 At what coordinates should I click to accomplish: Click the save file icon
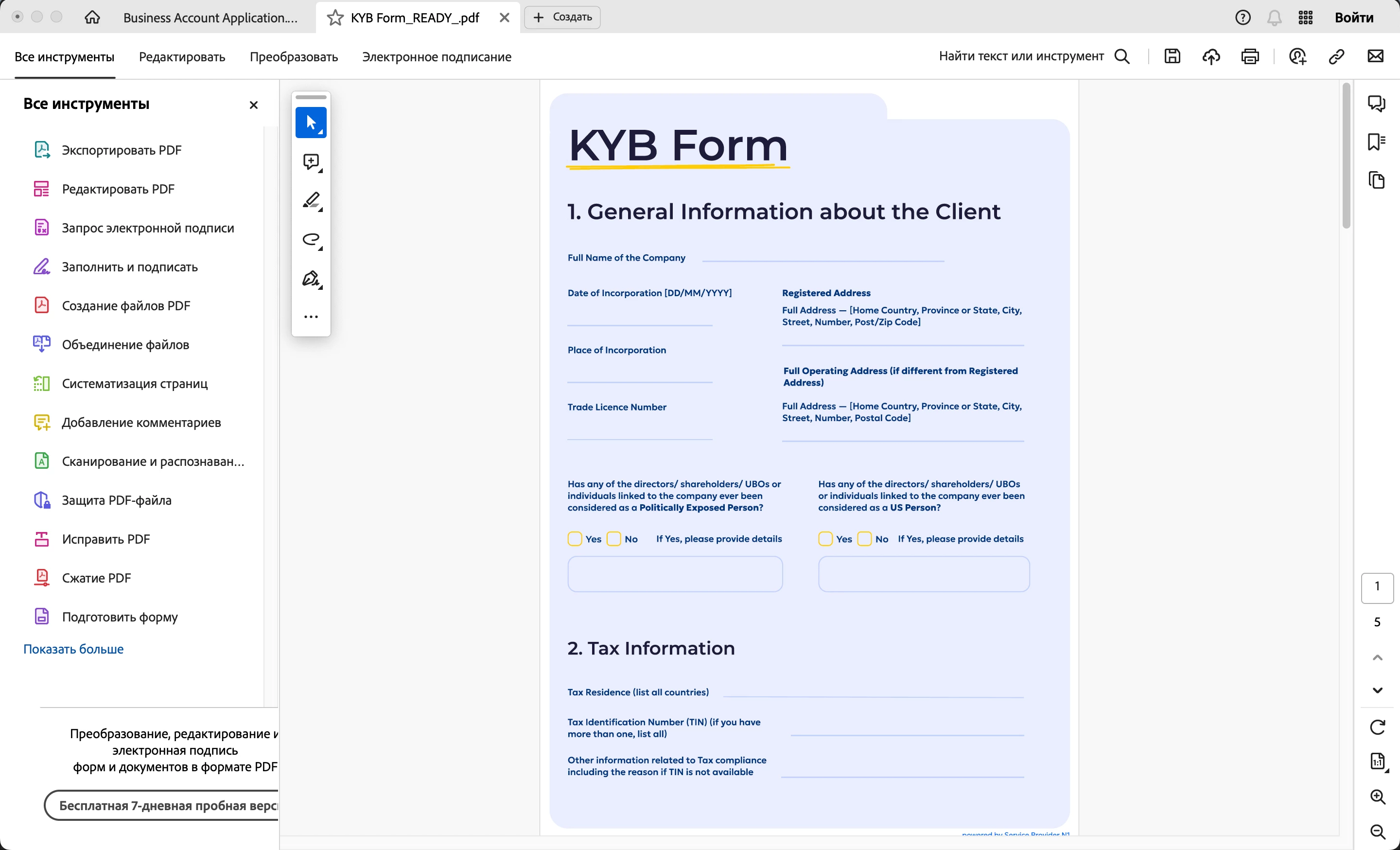(x=1172, y=56)
